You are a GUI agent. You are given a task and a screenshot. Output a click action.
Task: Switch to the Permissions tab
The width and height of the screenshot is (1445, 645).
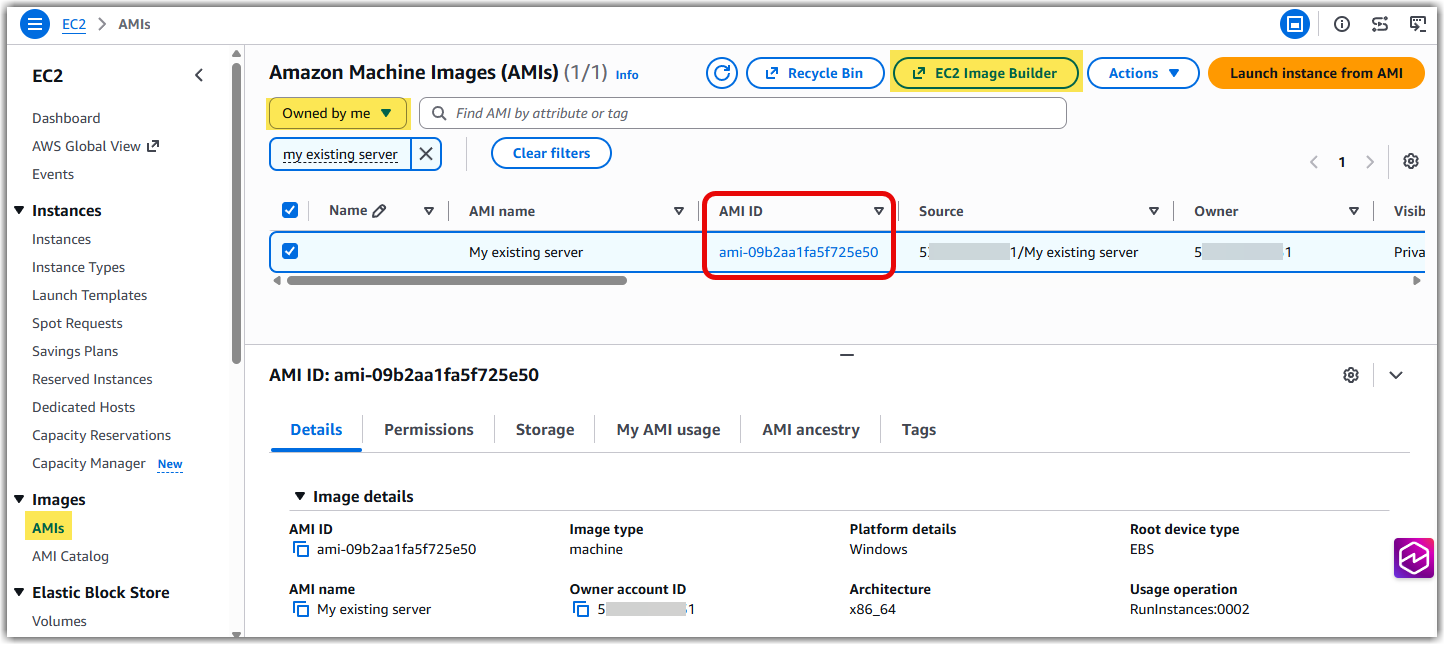coord(429,429)
